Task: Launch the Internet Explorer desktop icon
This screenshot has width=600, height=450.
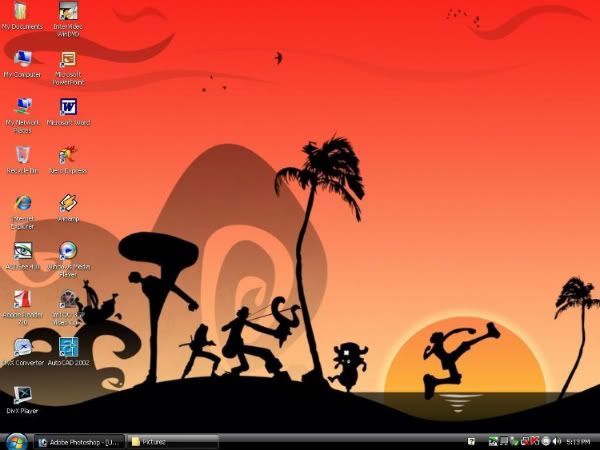Action: [x=23, y=212]
